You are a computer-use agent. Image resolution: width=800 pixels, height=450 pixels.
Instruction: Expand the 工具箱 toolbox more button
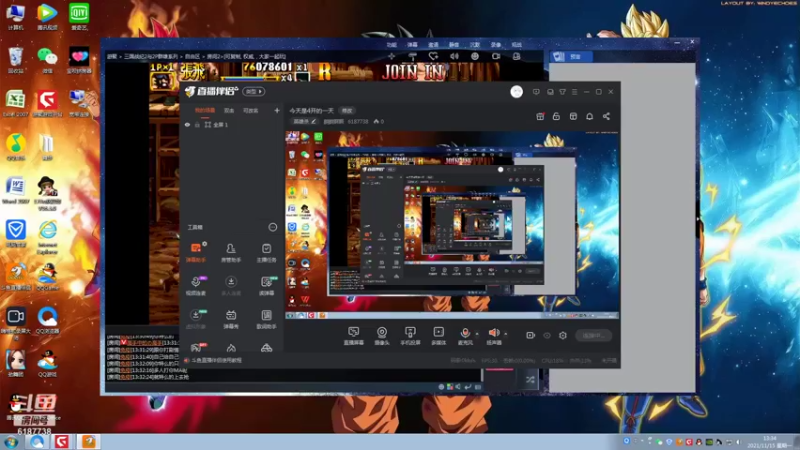tap(272, 227)
